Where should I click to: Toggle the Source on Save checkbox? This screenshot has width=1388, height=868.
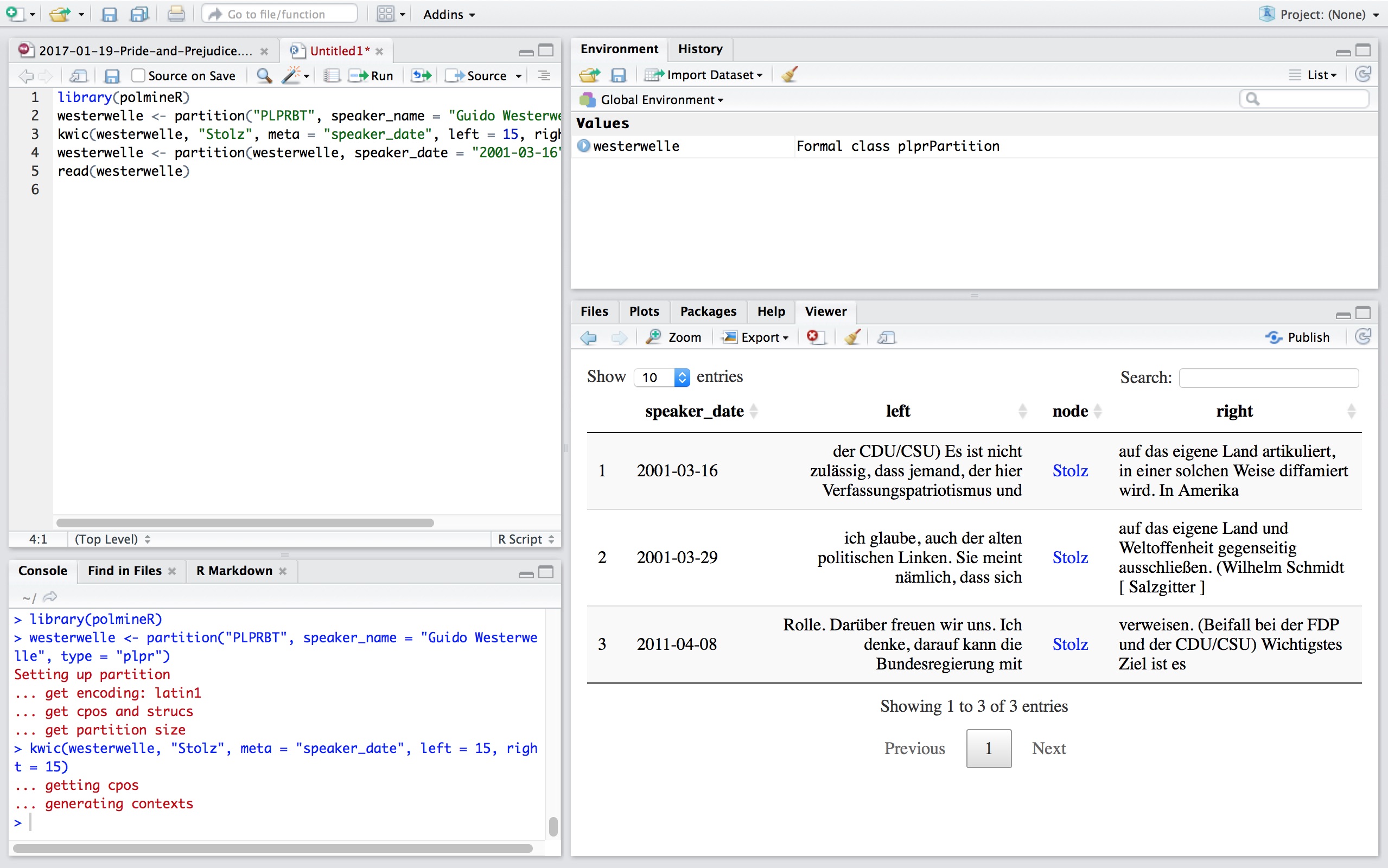pyautogui.click(x=138, y=76)
